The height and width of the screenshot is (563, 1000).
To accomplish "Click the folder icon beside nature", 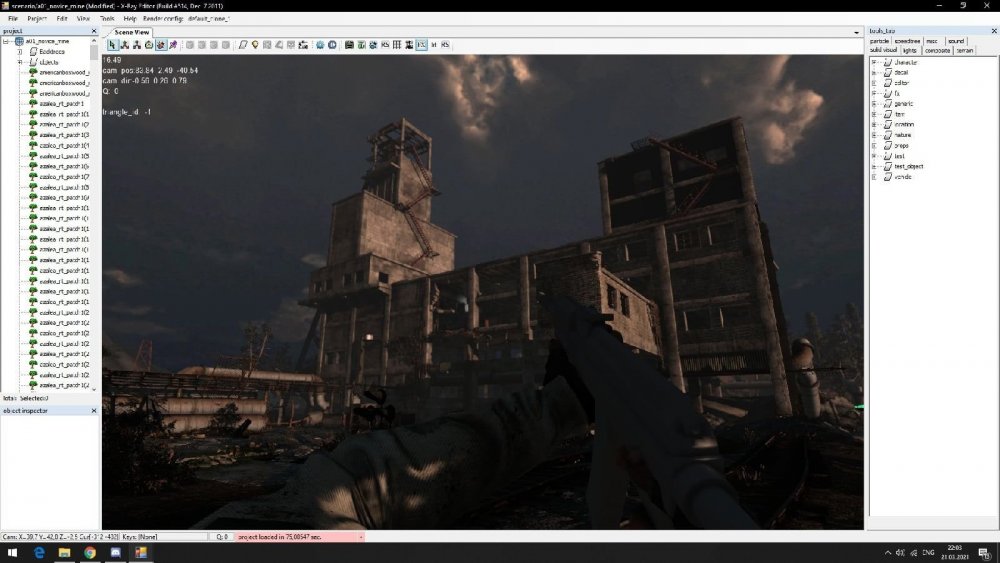I will [888, 135].
